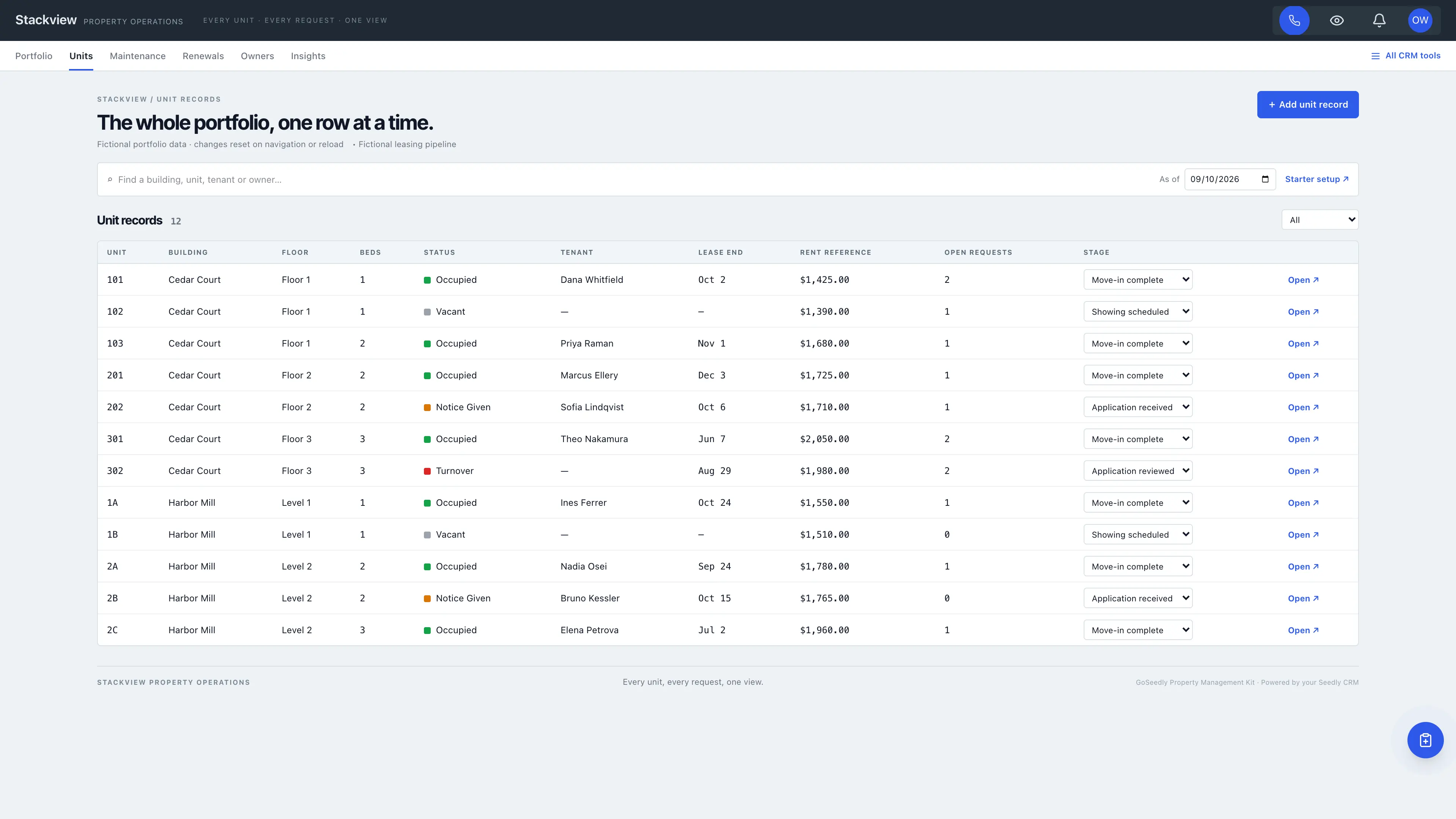Open the record for unit 201
1456x819 pixels.
tap(1303, 375)
